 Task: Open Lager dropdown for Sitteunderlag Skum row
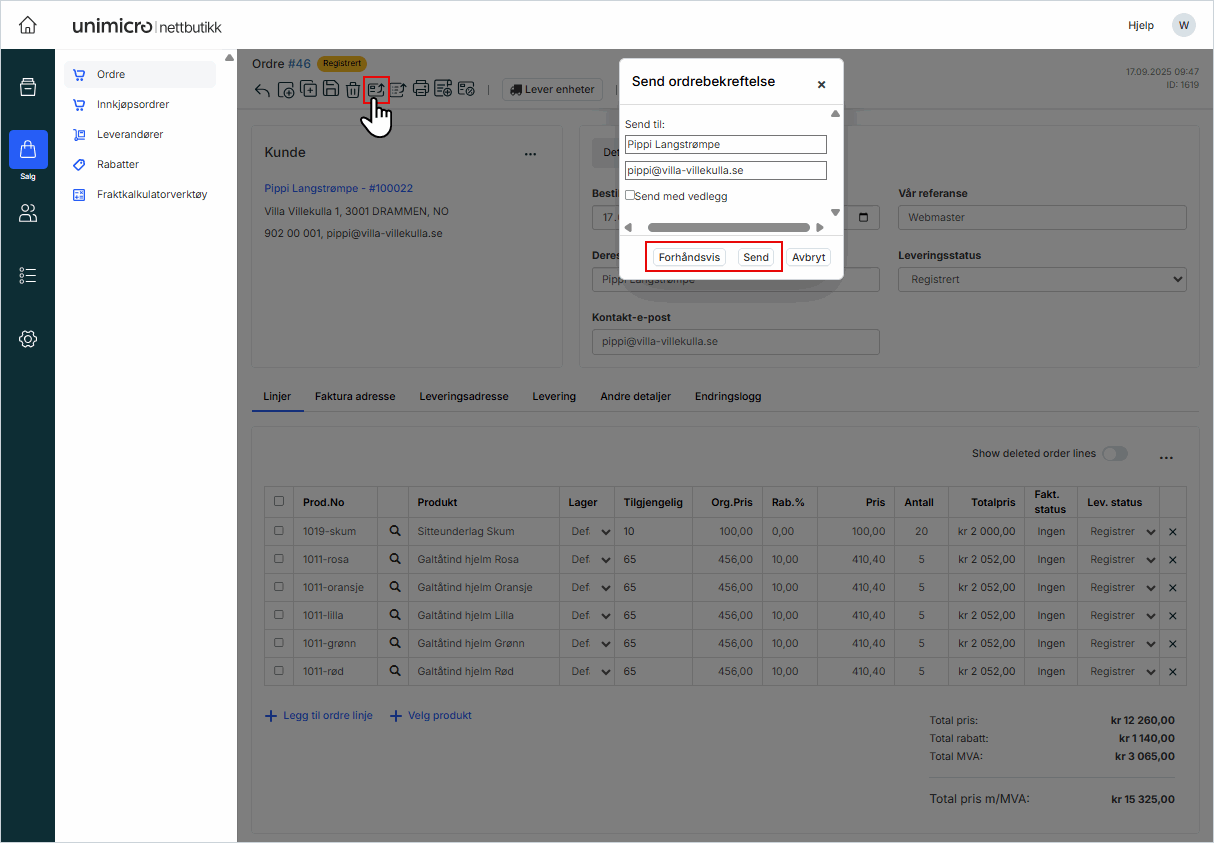coord(590,531)
